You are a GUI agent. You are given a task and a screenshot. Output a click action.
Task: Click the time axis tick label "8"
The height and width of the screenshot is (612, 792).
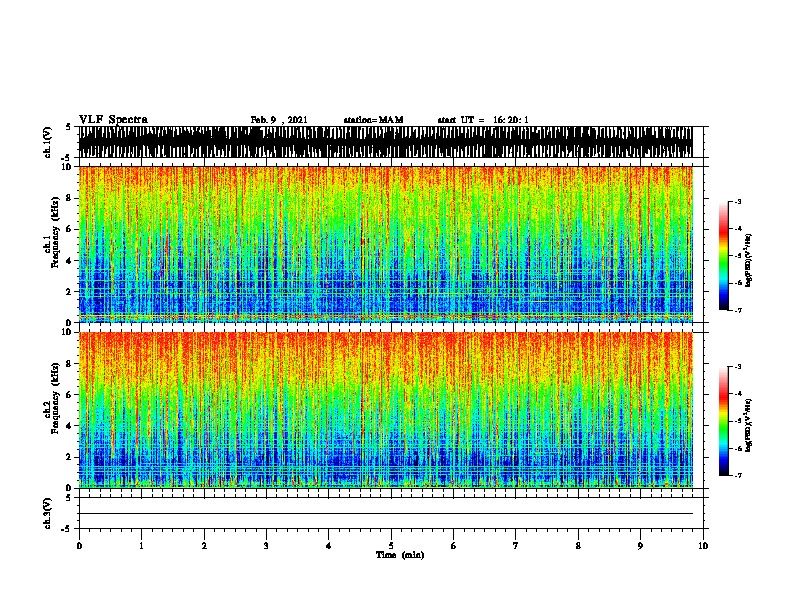[x=578, y=546]
